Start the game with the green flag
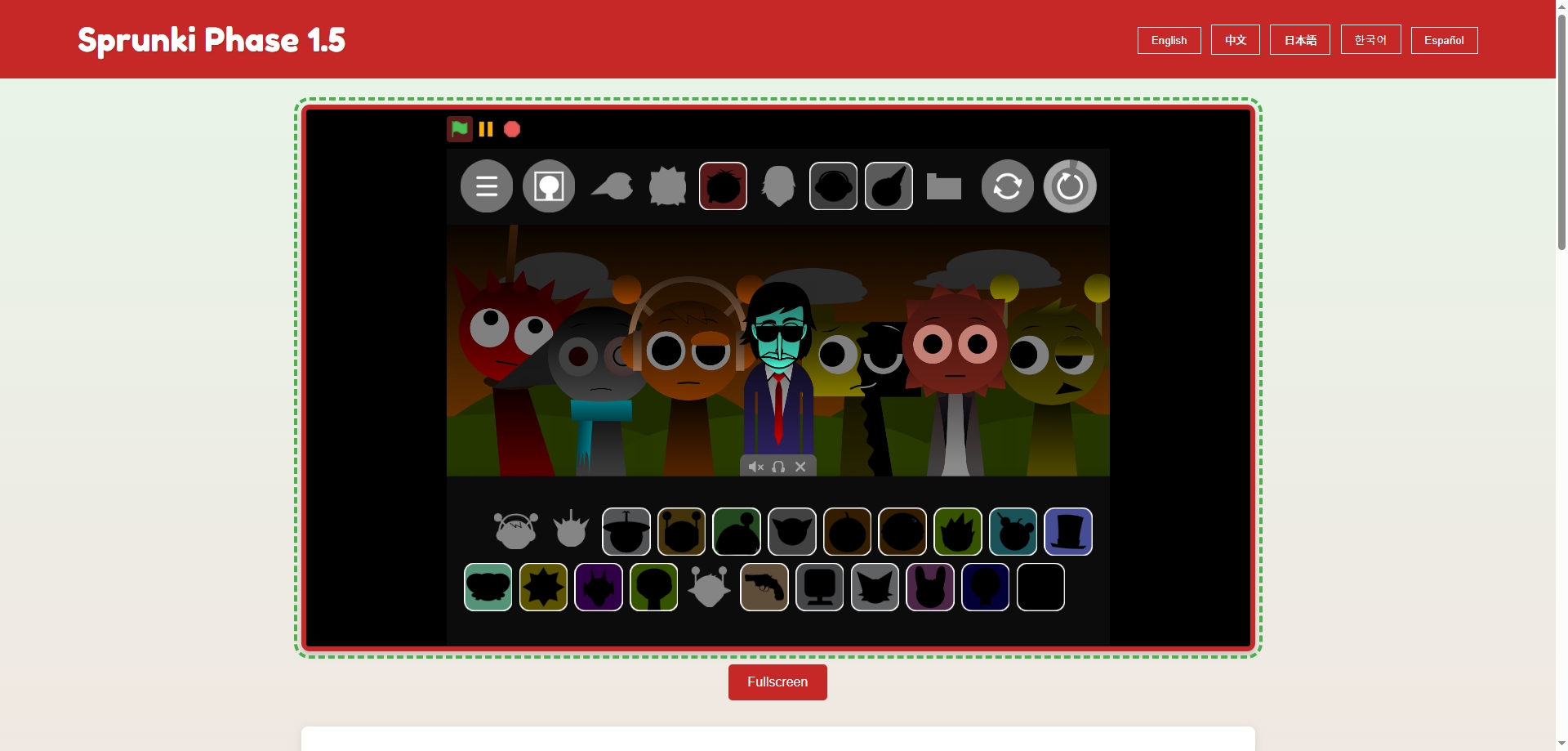Viewport: 1568px width, 751px height. [460, 129]
